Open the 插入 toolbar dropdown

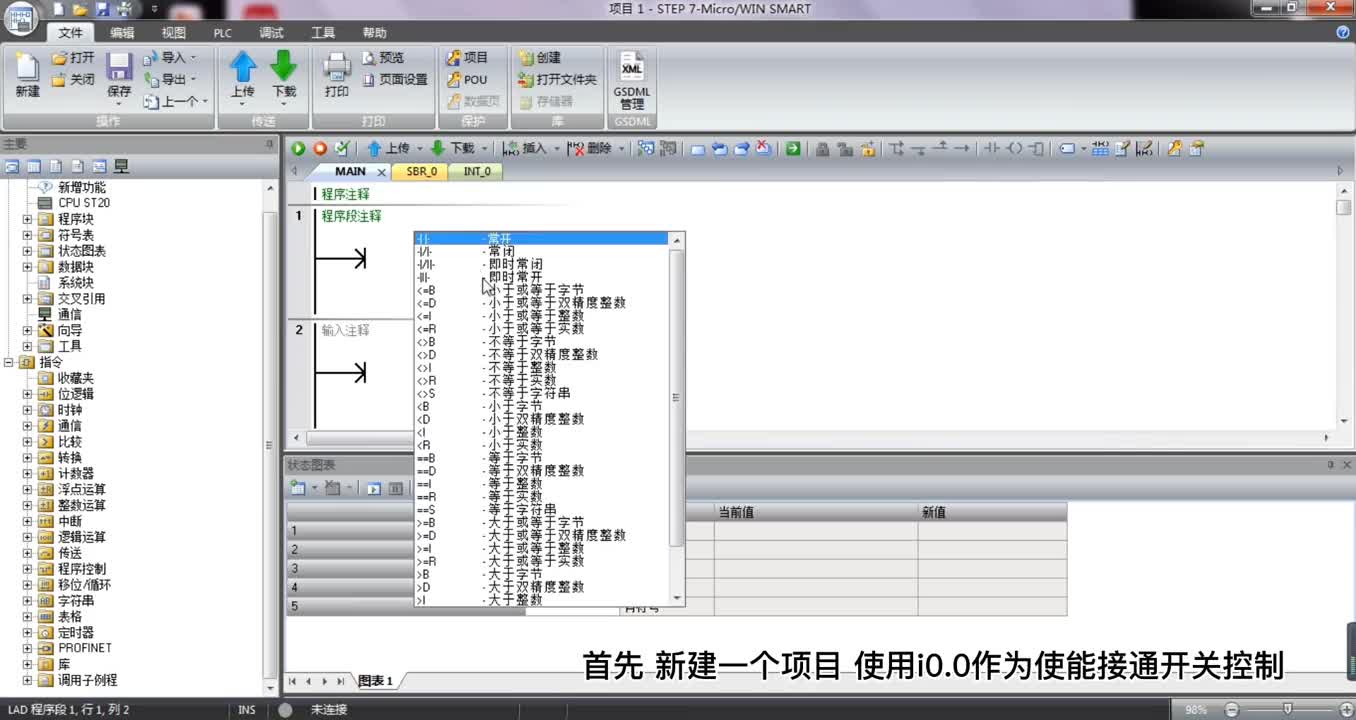tap(556, 148)
